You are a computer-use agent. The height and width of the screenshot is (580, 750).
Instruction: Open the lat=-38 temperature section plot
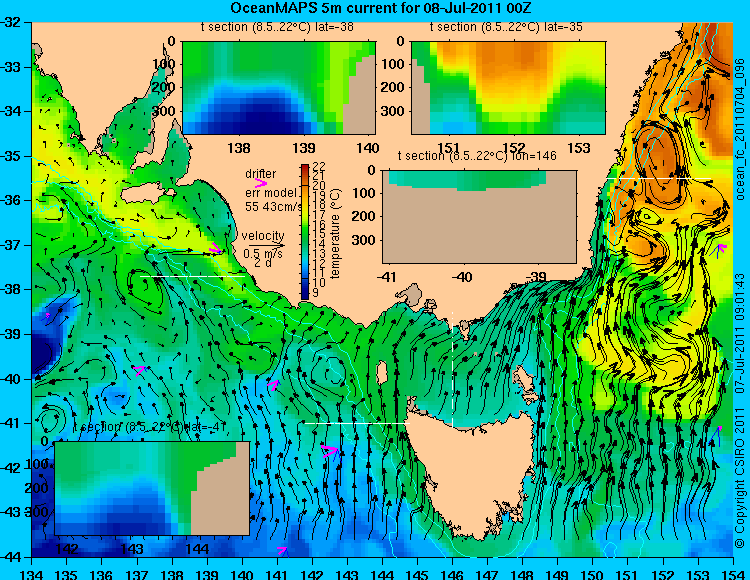(x=279, y=88)
